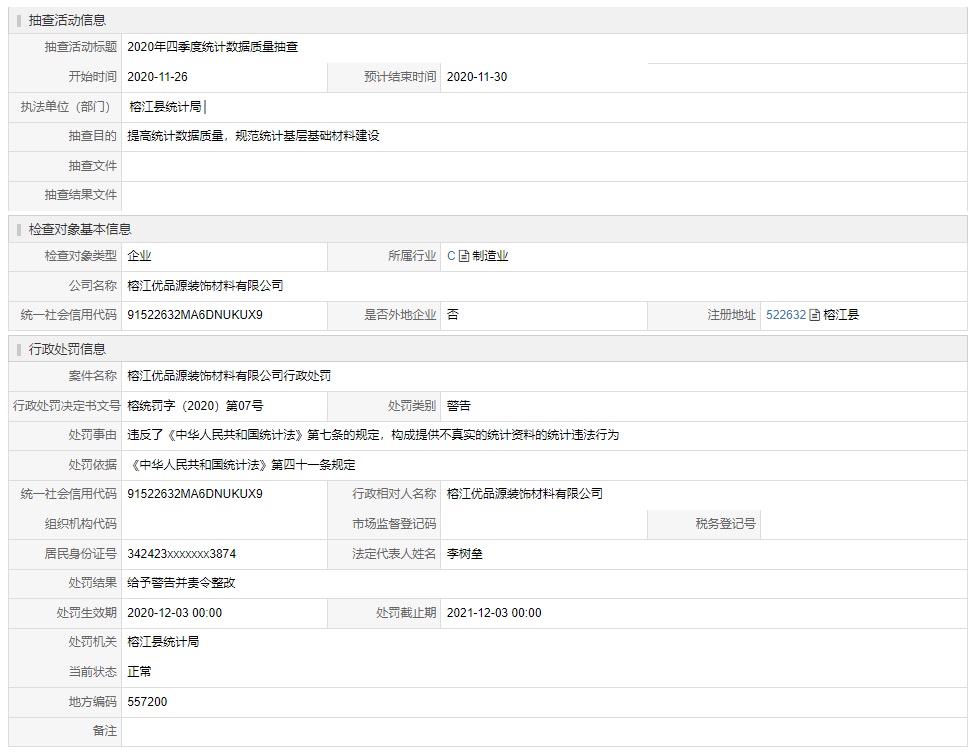Screen dimensions: 974x755
Task: Click the empty 抽查结果文件 field
Action: pos(540,195)
